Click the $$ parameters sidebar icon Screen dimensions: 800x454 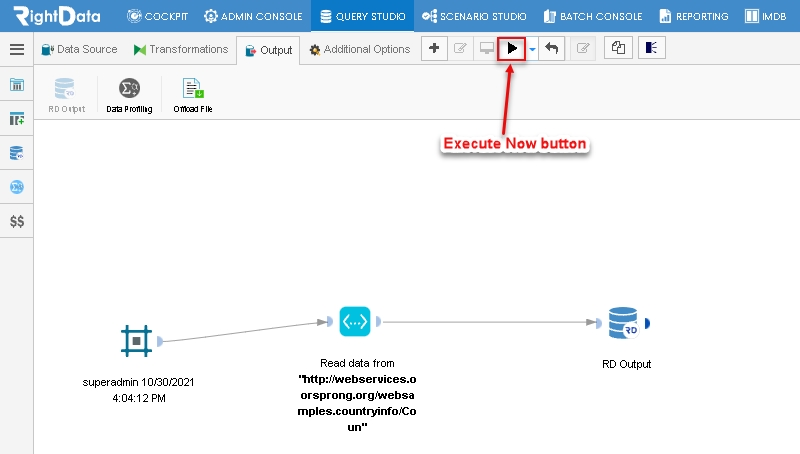[x=17, y=221]
